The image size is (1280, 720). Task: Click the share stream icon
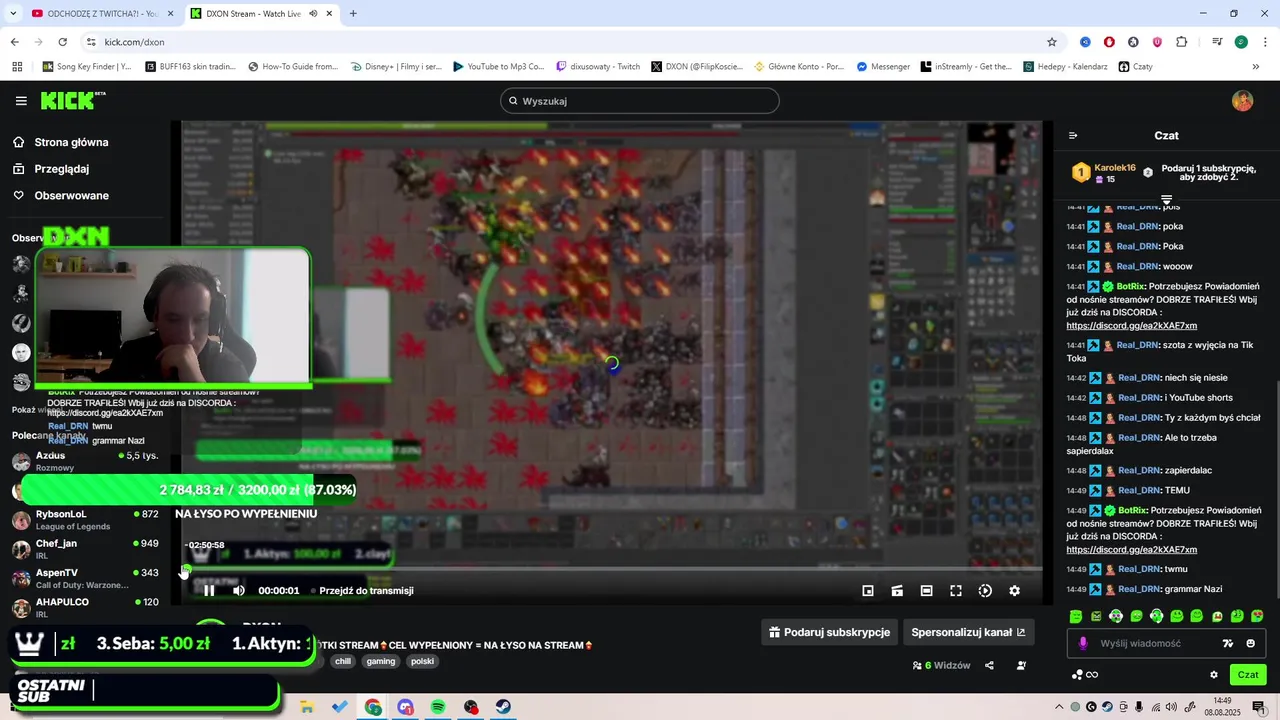pos(989,666)
